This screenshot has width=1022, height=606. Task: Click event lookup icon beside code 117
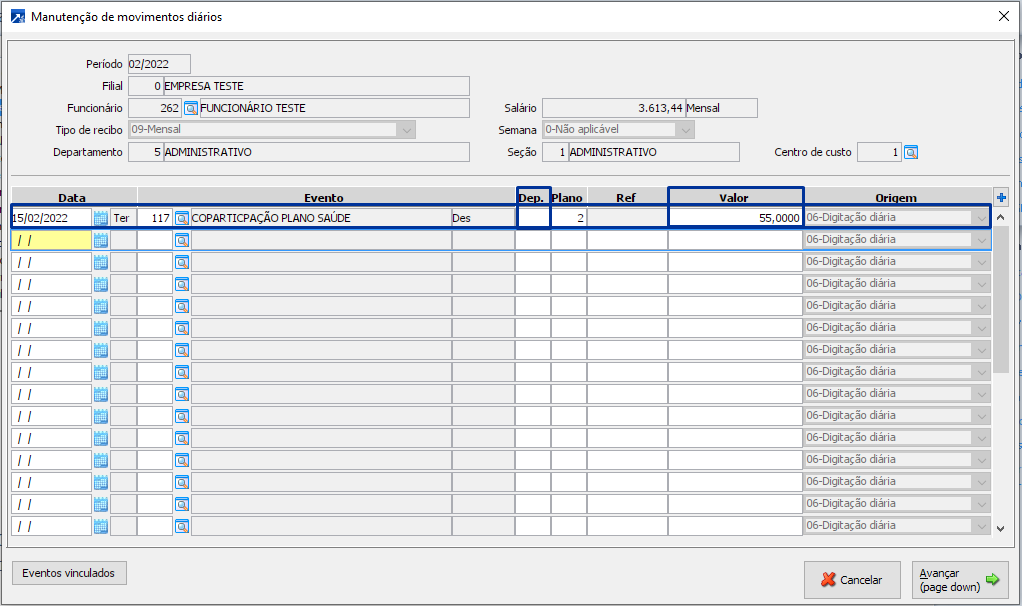click(x=182, y=218)
